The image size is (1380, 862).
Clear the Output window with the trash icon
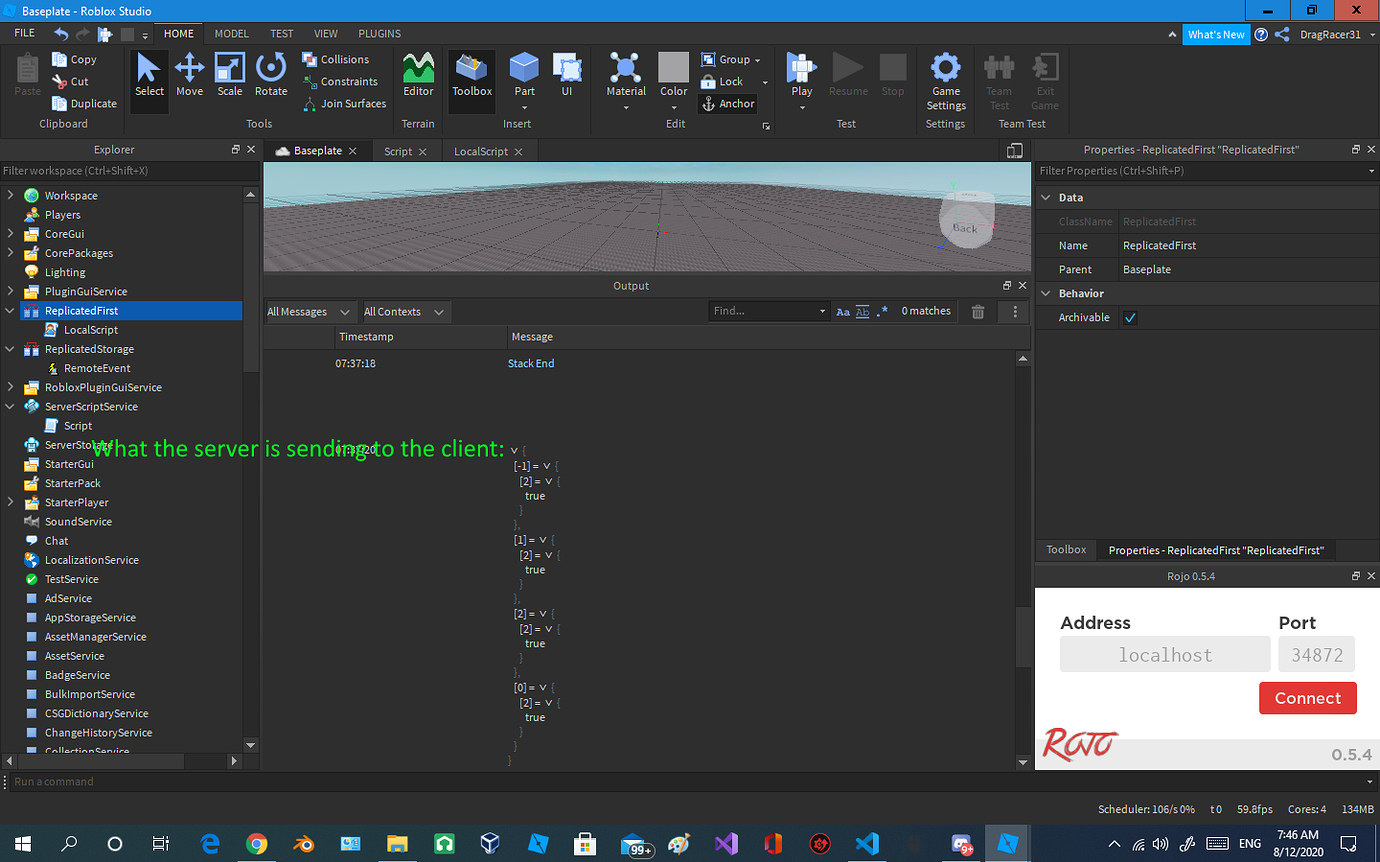click(977, 311)
